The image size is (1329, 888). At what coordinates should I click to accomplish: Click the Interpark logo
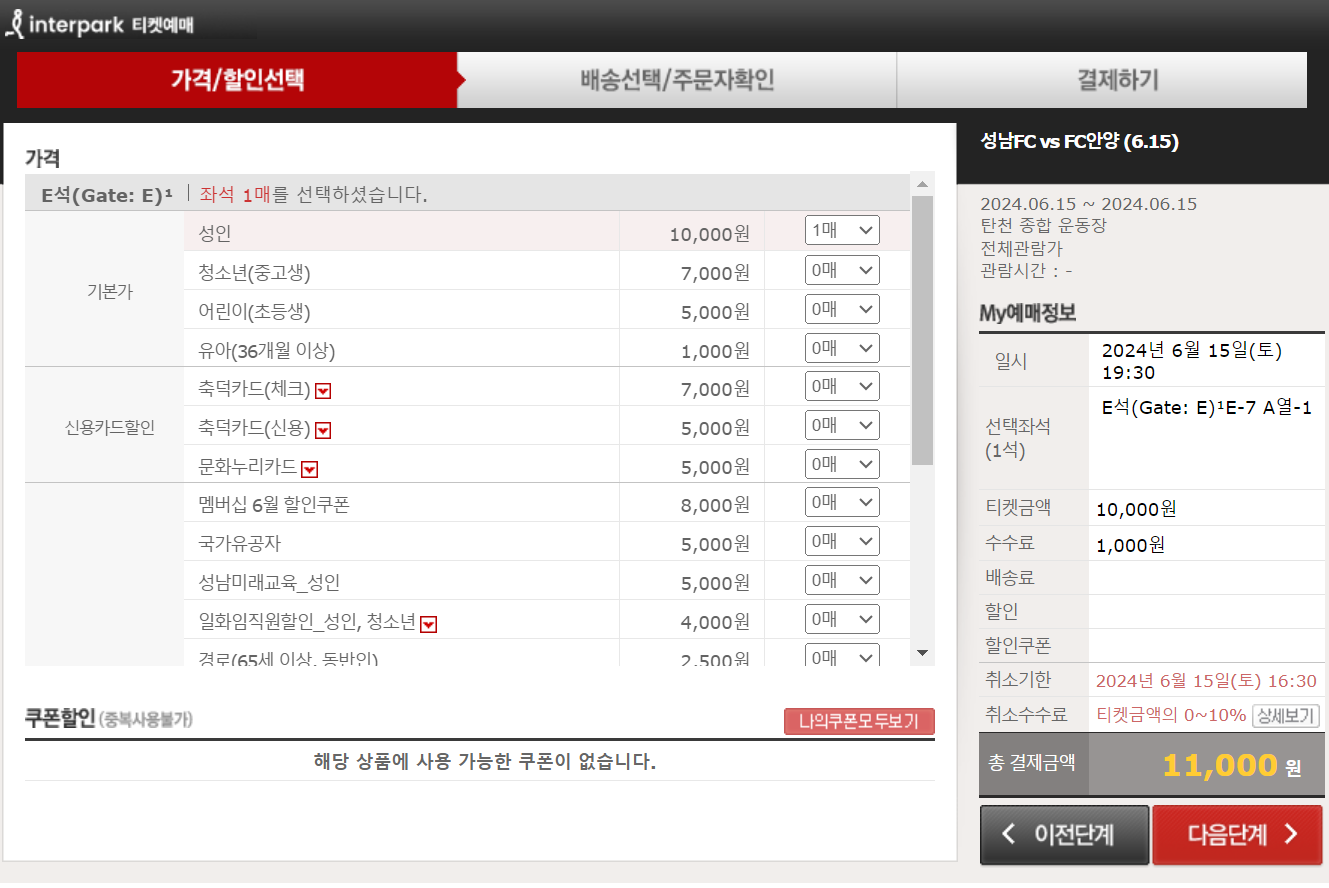[100, 24]
